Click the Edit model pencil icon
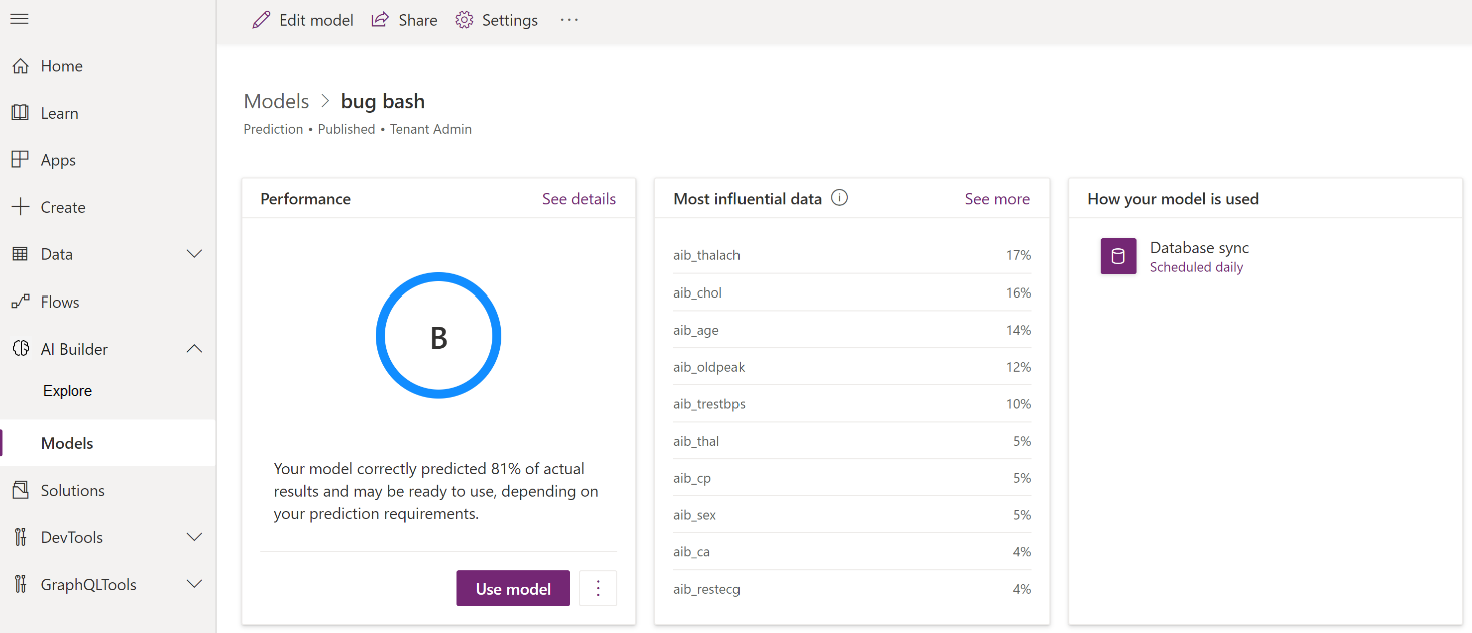 pos(262,20)
